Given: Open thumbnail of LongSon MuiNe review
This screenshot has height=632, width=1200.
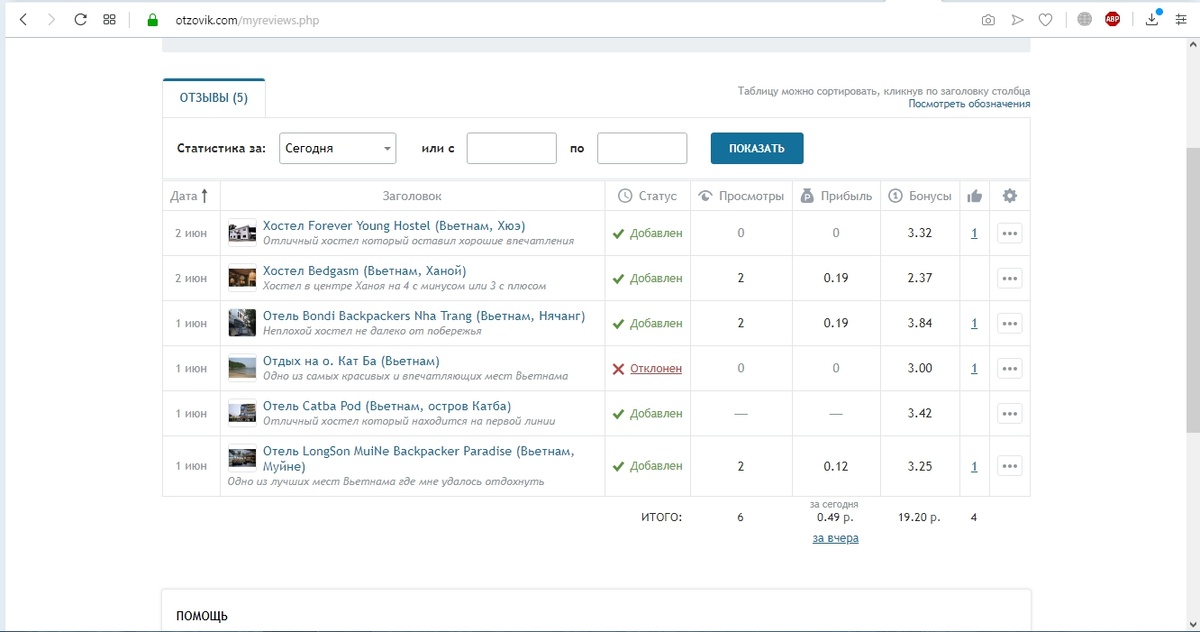Looking at the screenshot, I should tap(242, 458).
